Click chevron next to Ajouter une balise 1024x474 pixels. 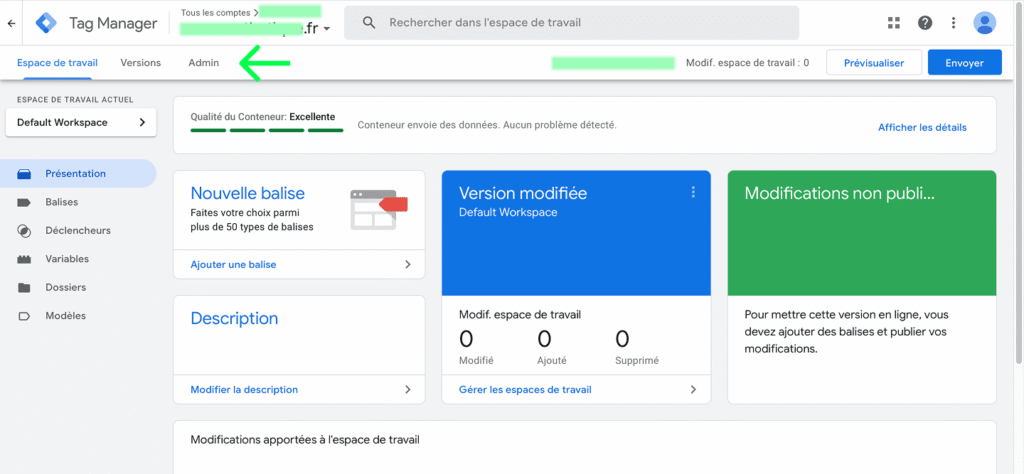[x=408, y=265]
